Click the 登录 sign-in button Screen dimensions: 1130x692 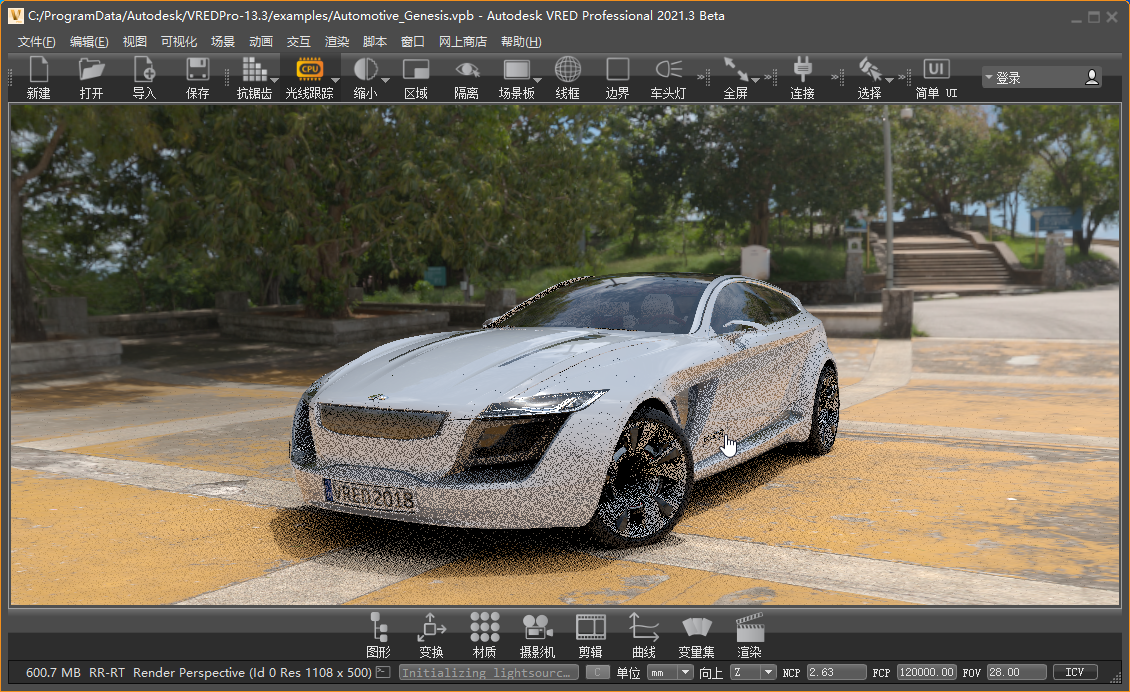coord(1041,77)
